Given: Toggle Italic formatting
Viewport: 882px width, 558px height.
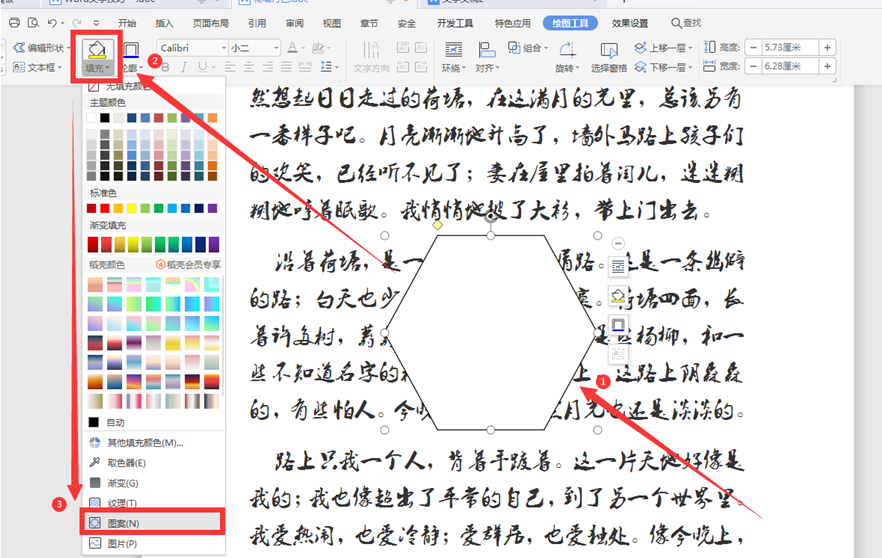Looking at the screenshot, I should coord(183,68).
